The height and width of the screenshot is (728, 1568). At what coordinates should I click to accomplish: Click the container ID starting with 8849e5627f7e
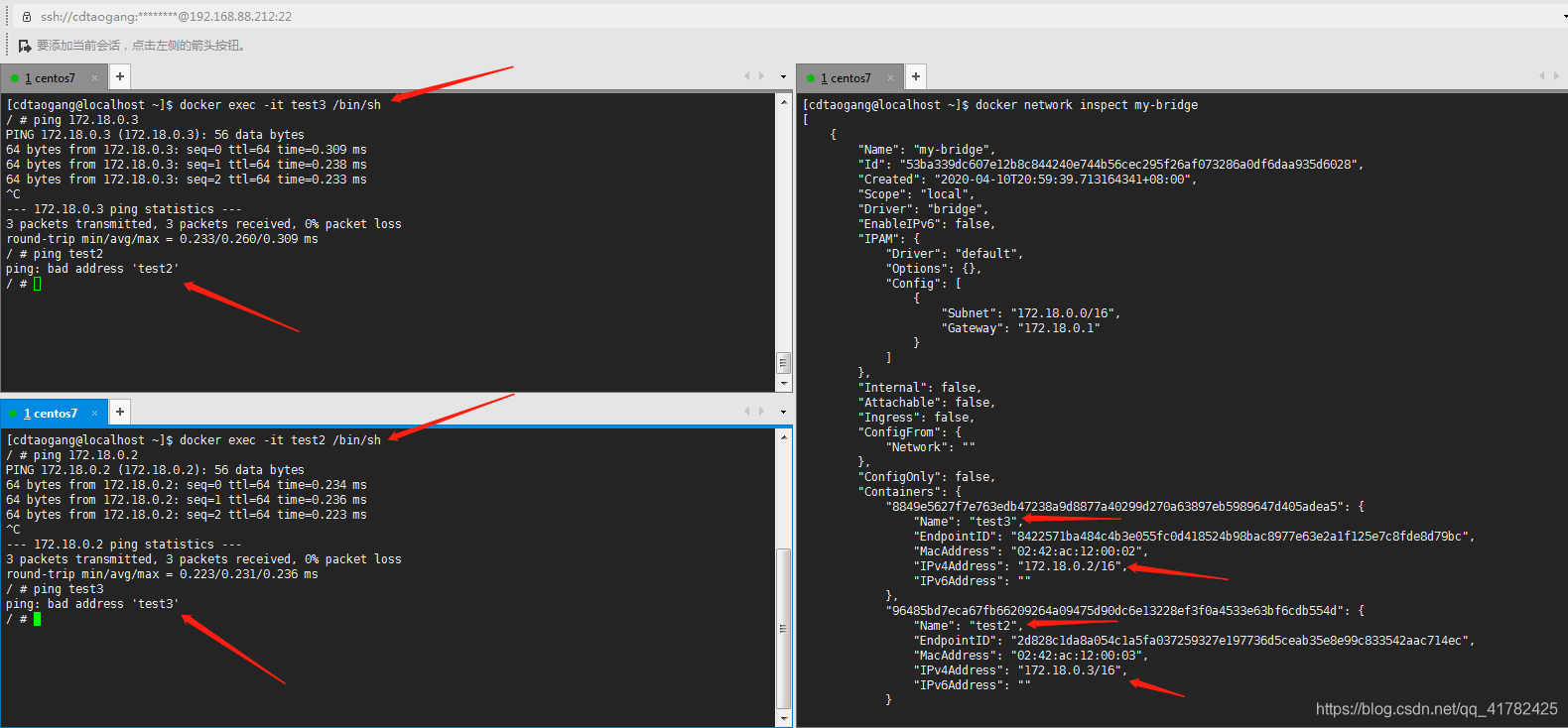1117,507
